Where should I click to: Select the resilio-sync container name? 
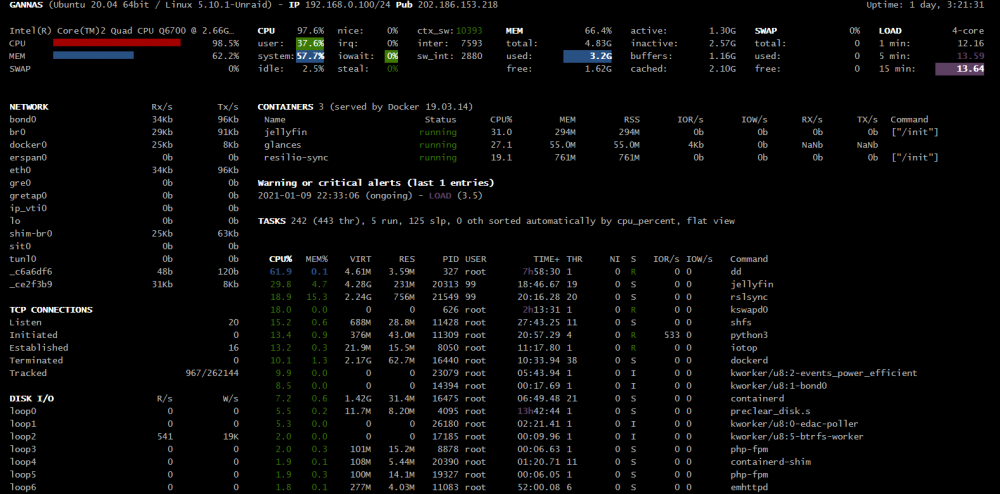click(296, 157)
